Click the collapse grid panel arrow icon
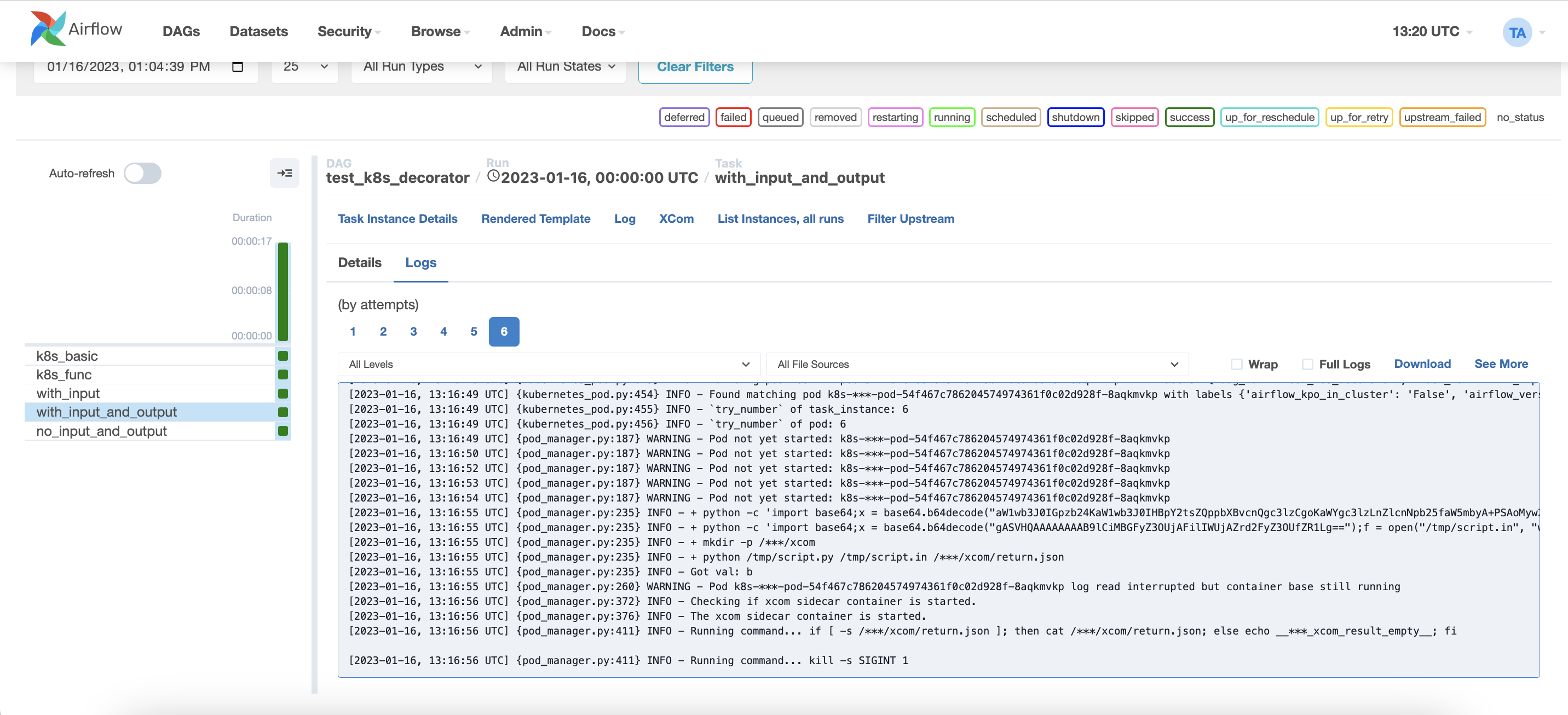The width and height of the screenshot is (1568, 715). click(x=284, y=174)
